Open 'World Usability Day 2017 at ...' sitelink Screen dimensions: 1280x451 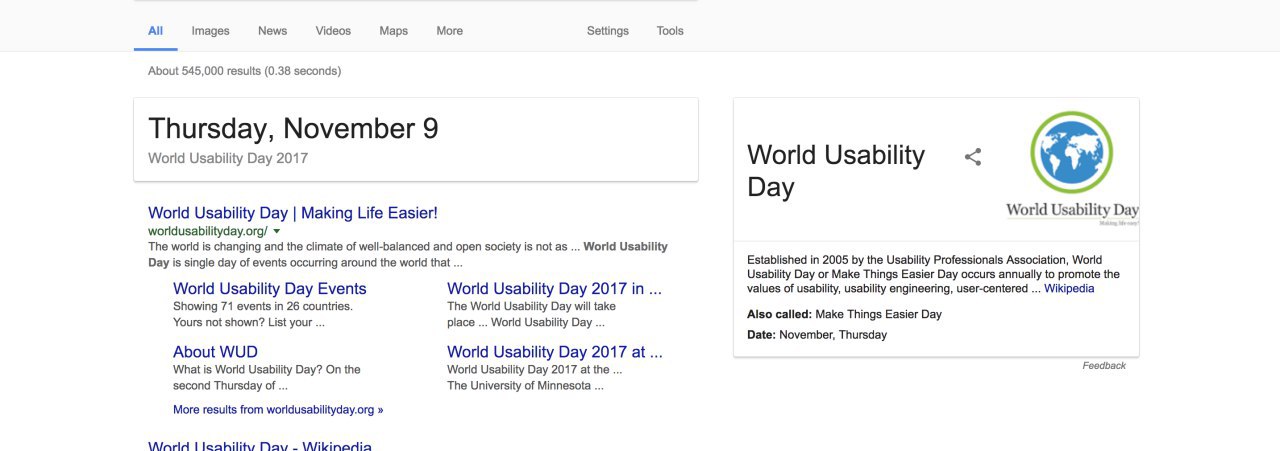pos(555,352)
